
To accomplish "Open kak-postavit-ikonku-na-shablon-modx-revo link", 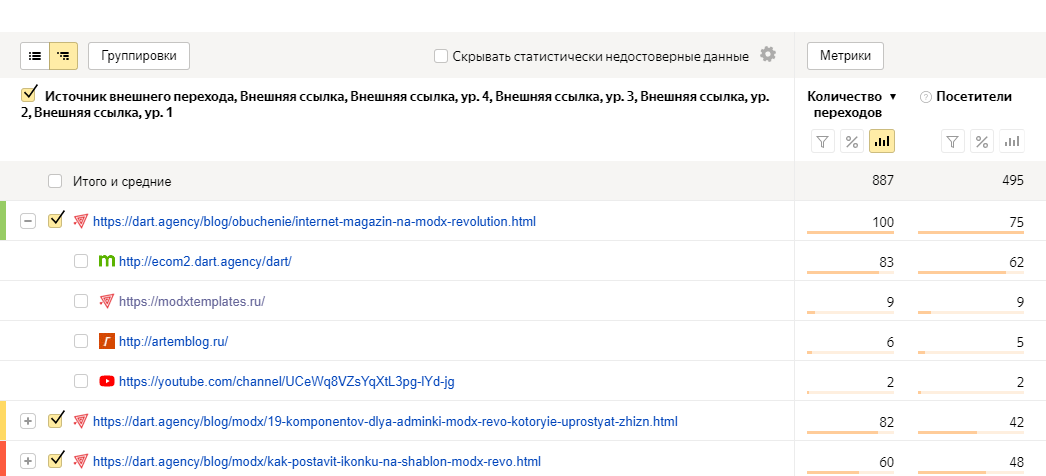I will tap(317, 461).
